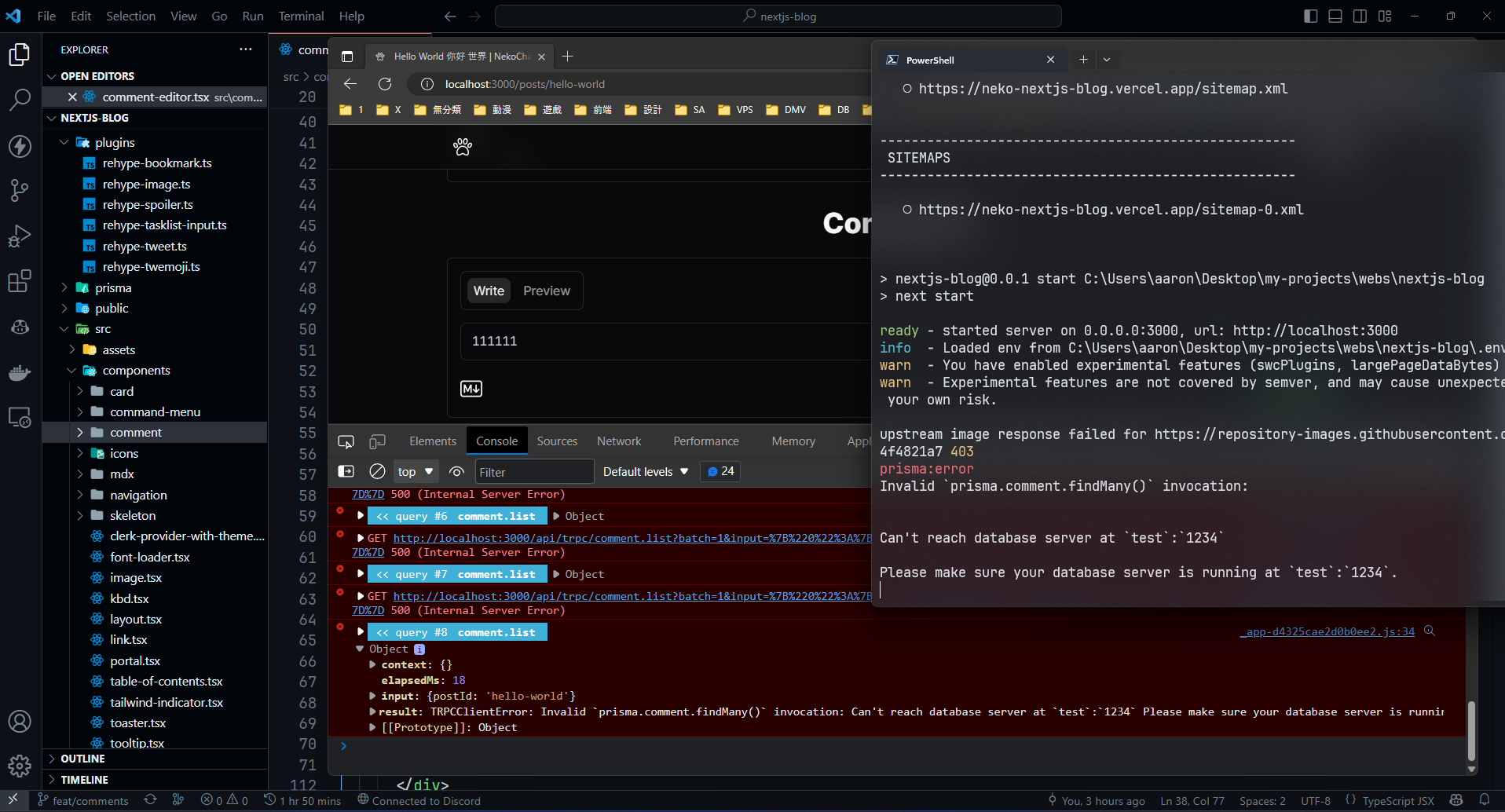The width and height of the screenshot is (1505, 812).
Task: Open Source Control view in activity bar
Action: point(20,190)
